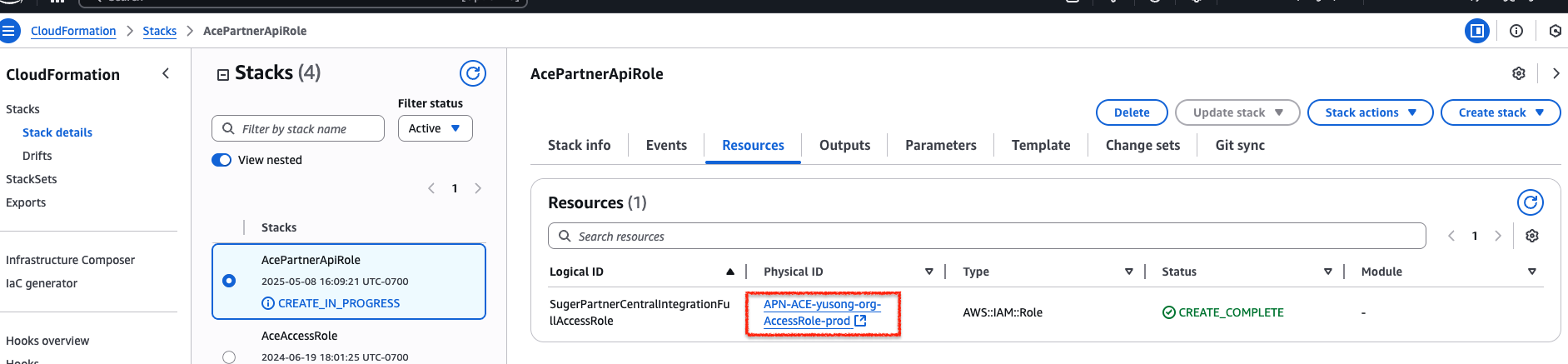Toggle the split panel view icon
Screen dimensions: 1568x364
point(1476,31)
